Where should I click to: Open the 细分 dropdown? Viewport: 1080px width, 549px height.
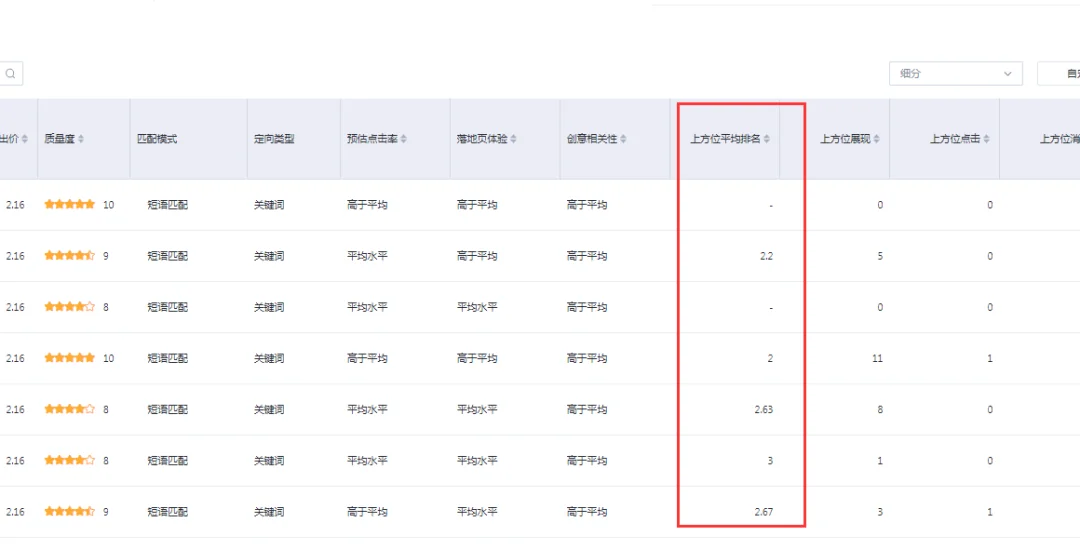[955, 74]
